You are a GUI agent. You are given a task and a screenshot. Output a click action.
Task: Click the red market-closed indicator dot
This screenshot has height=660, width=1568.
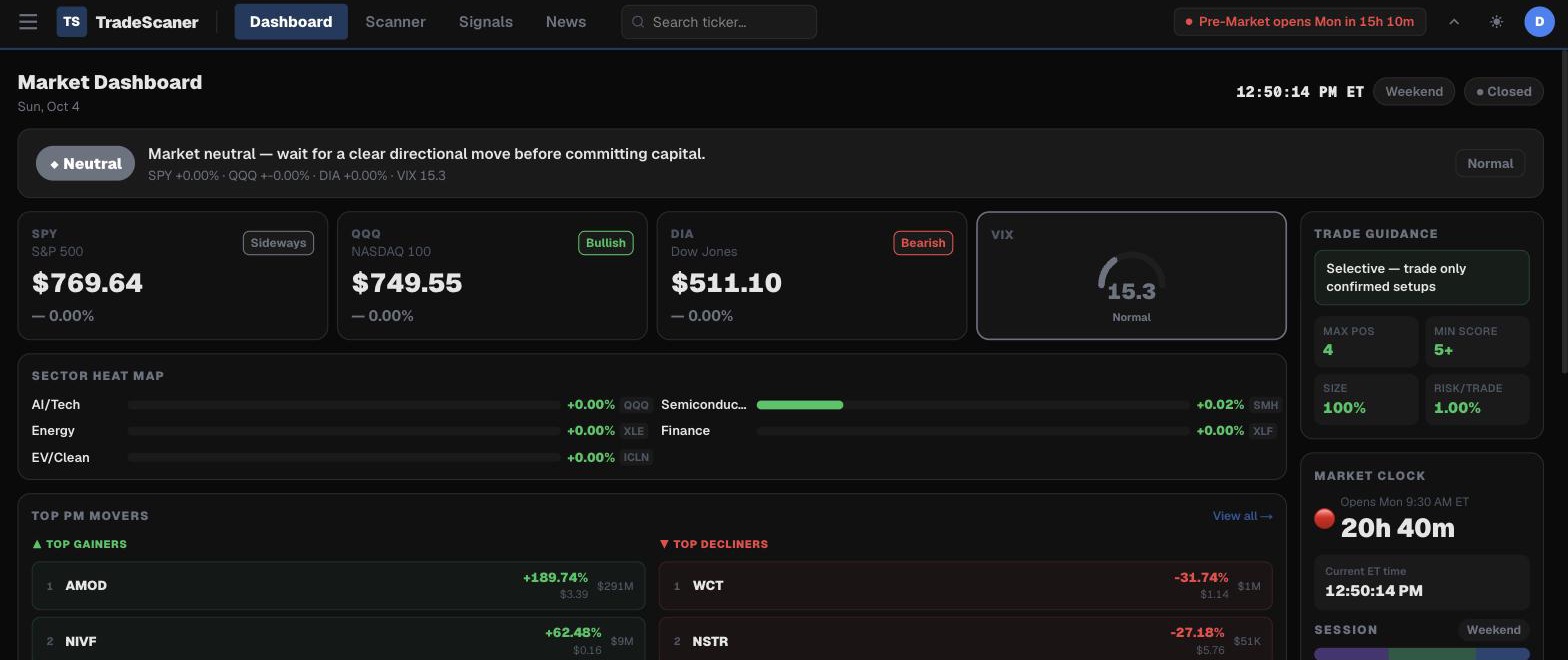1324,518
